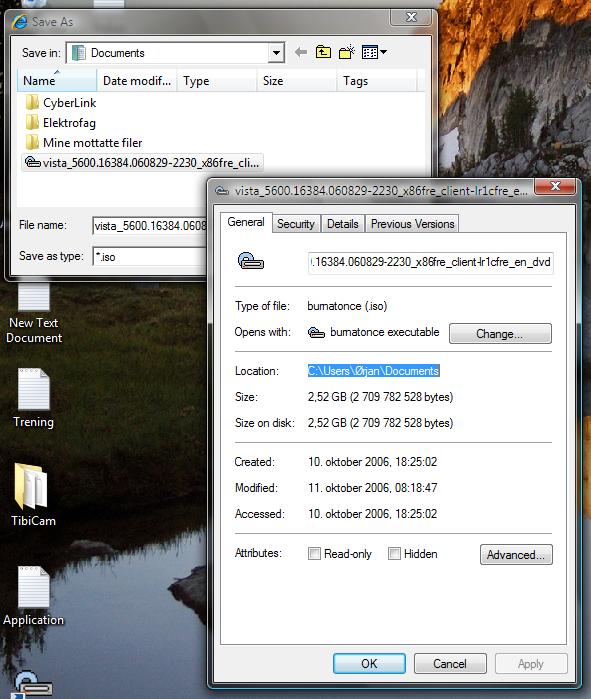Sort by Type column header
Viewport: 591px width, 699px height.
point(217,81)
